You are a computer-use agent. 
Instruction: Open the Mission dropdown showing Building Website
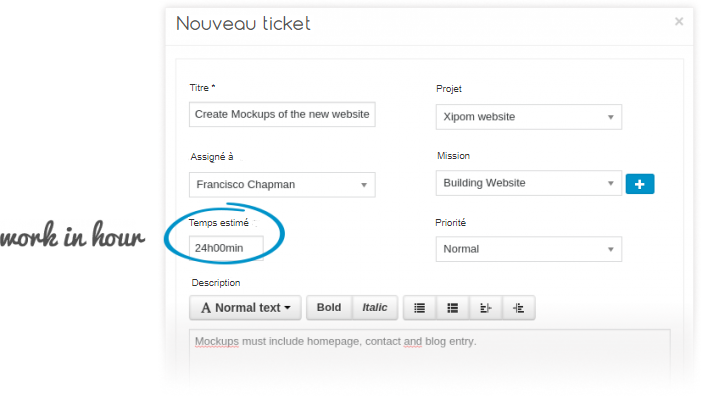[529, 183]
